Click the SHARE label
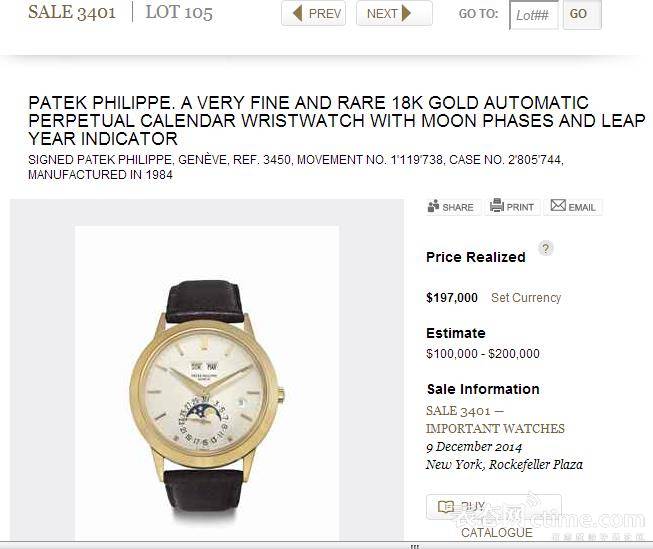The height and width of the screenshot is (549, 653). (x=458, y=207)
